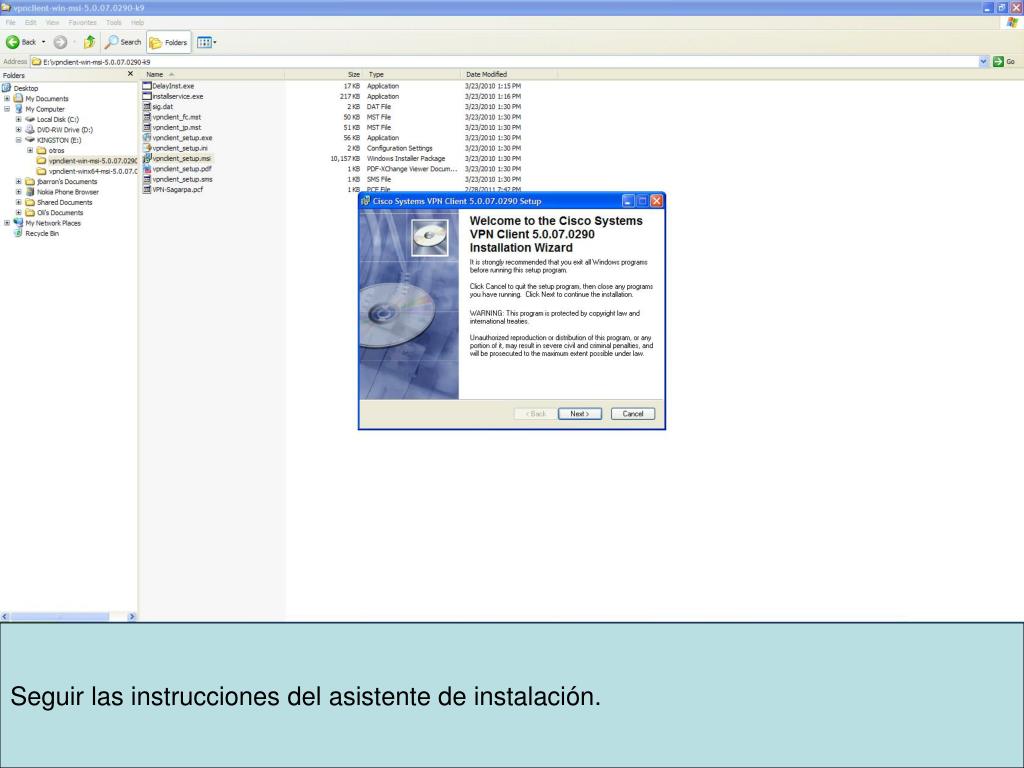Image resolution: width=1024 pixels, height=768 pixels.
Task: Select the sig.dat file icon
Action: [147, 106]
